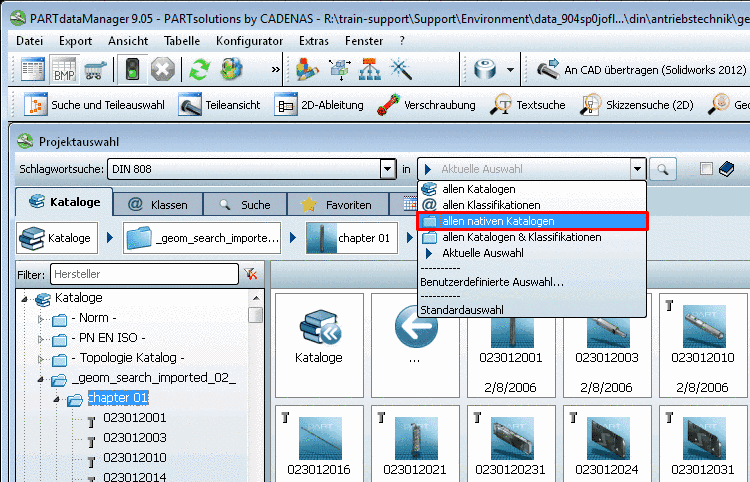This screenshot has height=482, width=750.
Task: Click the cylinder part view icon
Action: pyautogui.click(x=485, y=70)
